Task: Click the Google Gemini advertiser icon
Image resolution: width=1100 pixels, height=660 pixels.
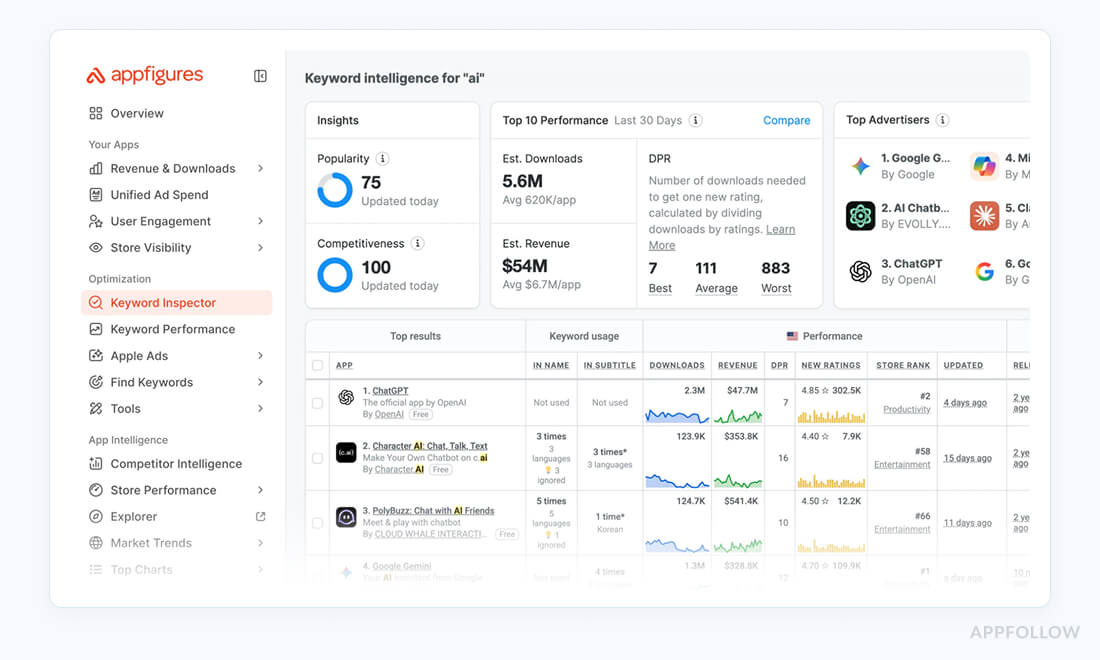Action: (x=860, y=166)
